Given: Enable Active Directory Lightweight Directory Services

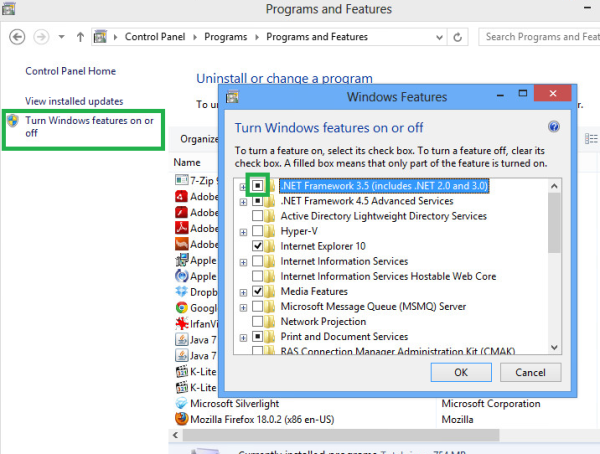Looking at the screenshot, I should pyautogui.click(x=258, y=216).
